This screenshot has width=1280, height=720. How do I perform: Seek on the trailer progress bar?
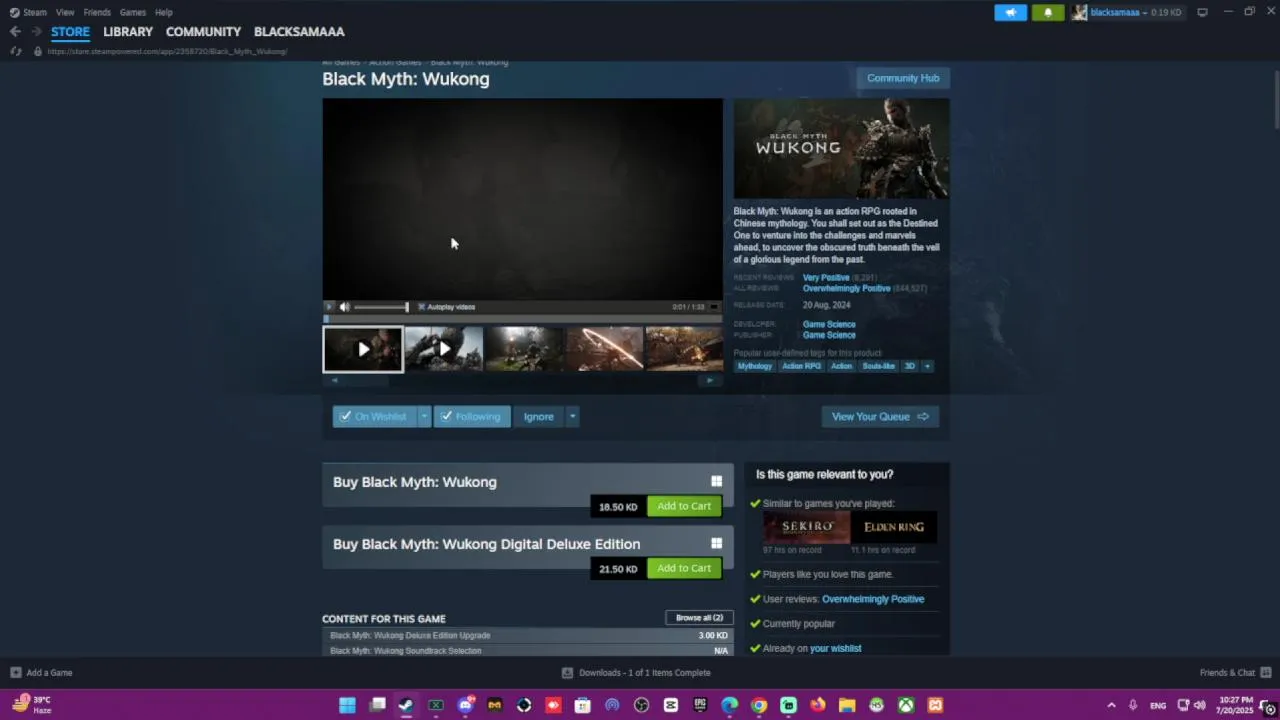click(522, 318)
